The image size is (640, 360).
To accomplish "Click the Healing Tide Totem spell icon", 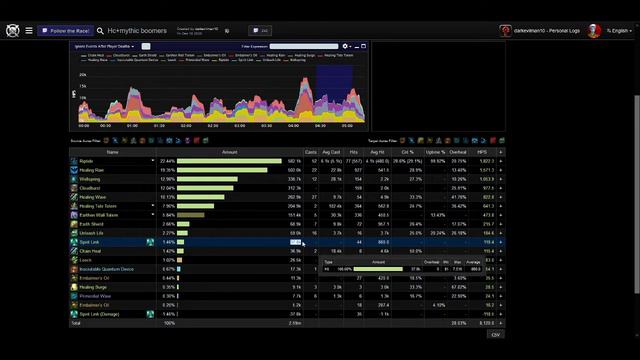I will (x=74, y=206).
